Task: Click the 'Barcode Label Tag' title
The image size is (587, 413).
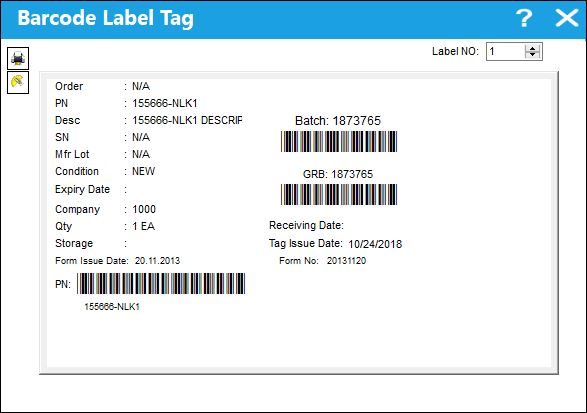Action: click(106, 18)
